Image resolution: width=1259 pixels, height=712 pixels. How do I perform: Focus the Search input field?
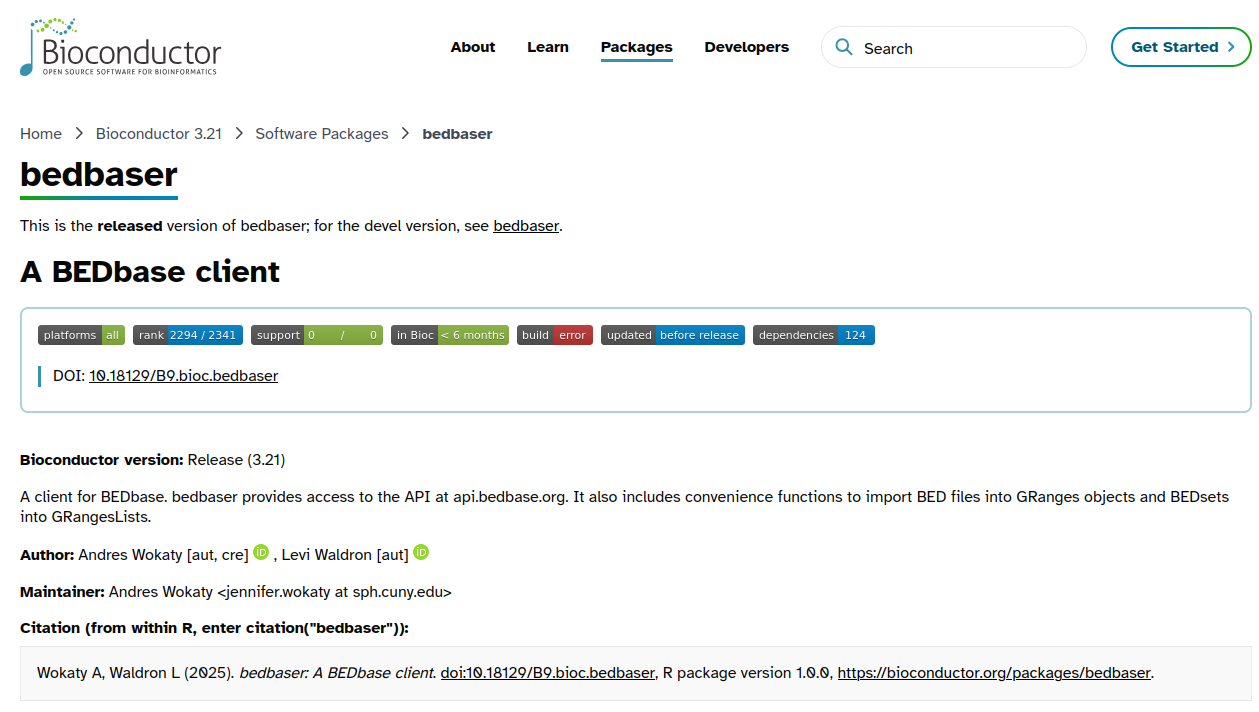pyautogui.click(x=954, y=47)
